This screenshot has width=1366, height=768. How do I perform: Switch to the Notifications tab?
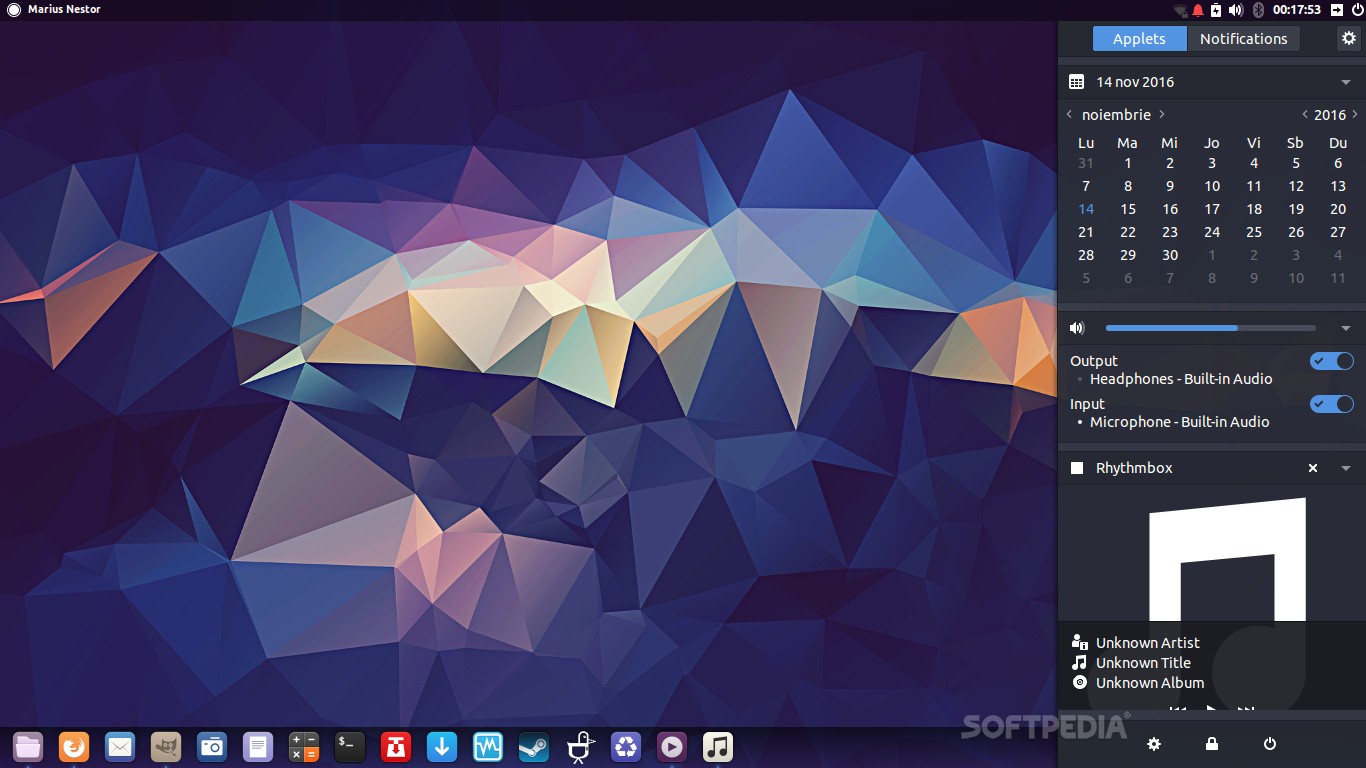point(1243,38)
